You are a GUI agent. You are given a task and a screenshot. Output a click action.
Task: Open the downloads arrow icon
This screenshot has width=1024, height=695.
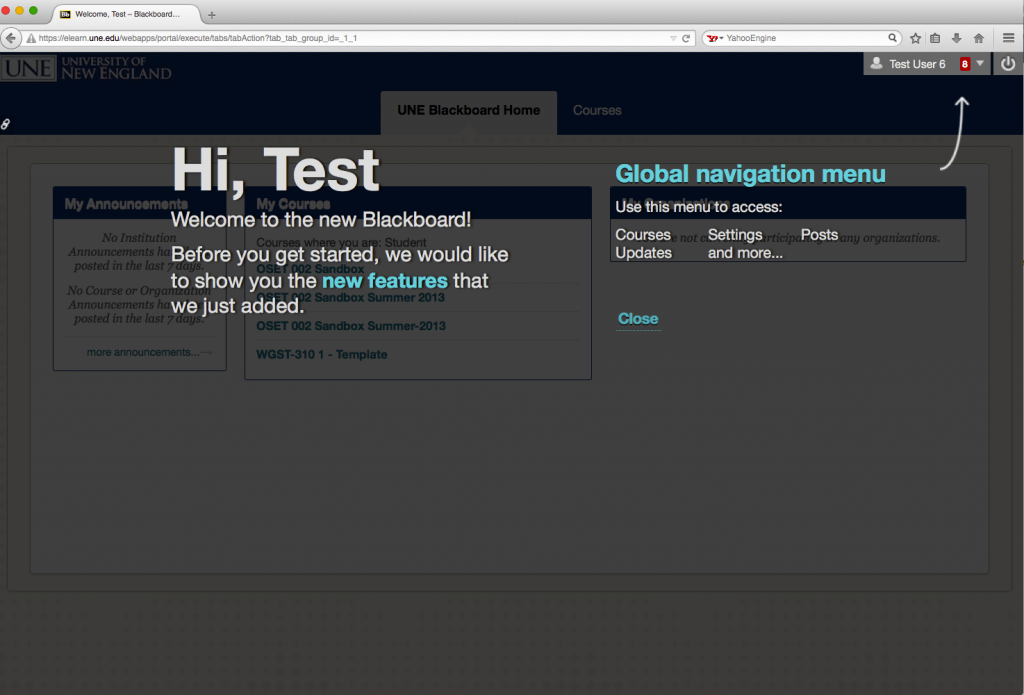tap(957, 39)
